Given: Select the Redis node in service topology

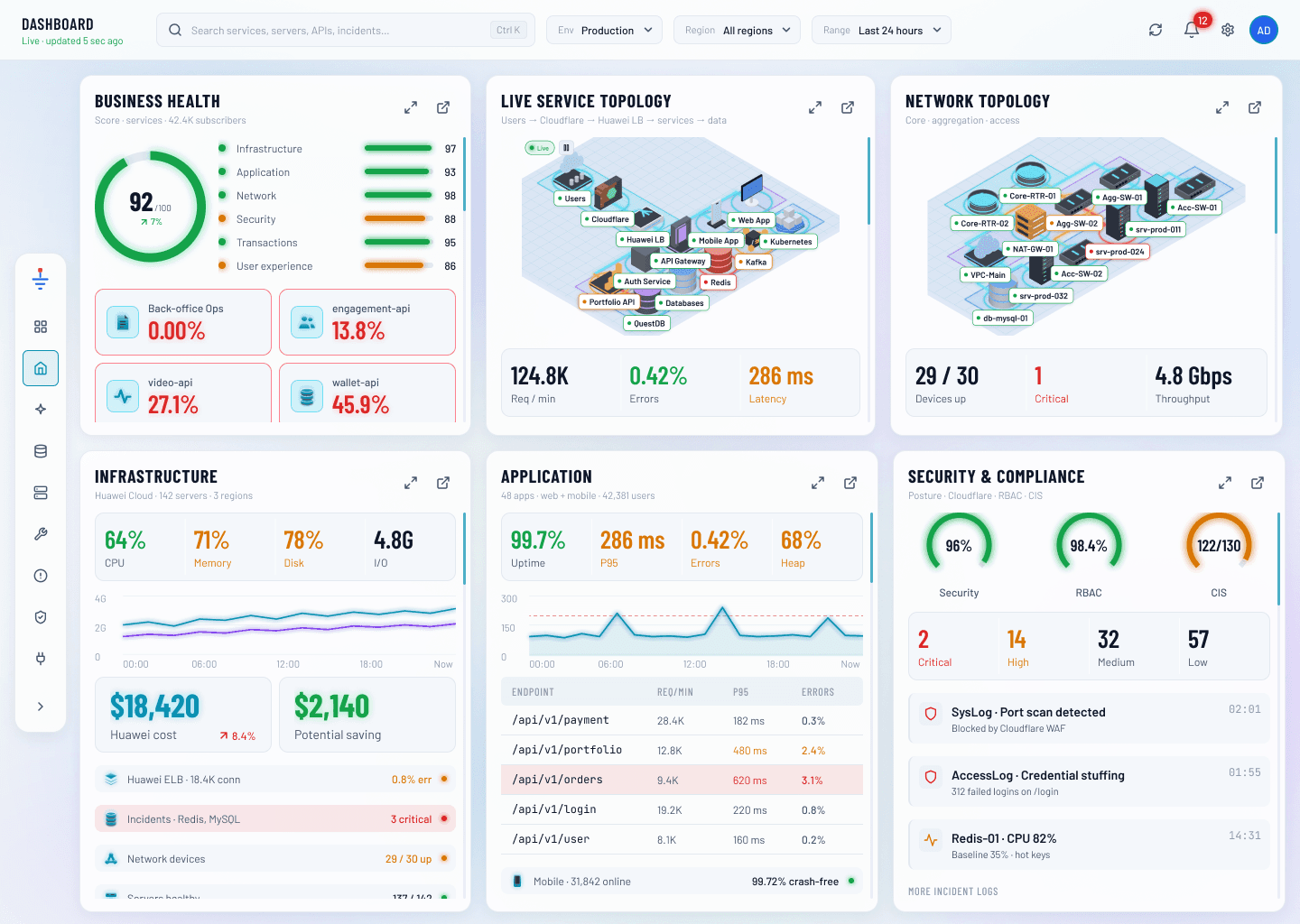Looking at the screenshot, I should 718,282.
